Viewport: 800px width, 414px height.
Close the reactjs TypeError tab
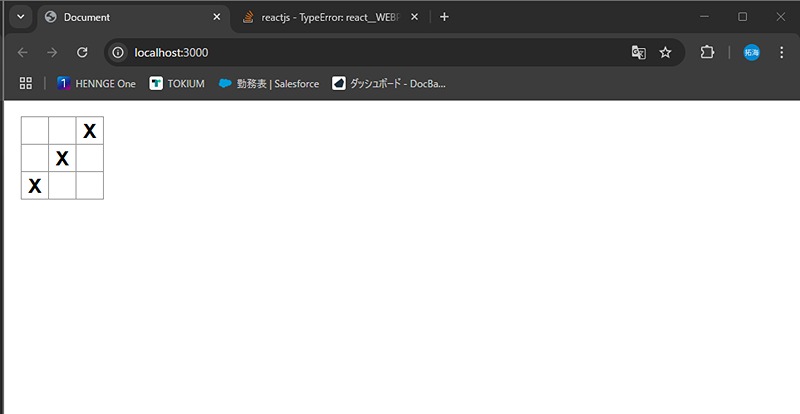pyautogui.click(x=414, y=17)
